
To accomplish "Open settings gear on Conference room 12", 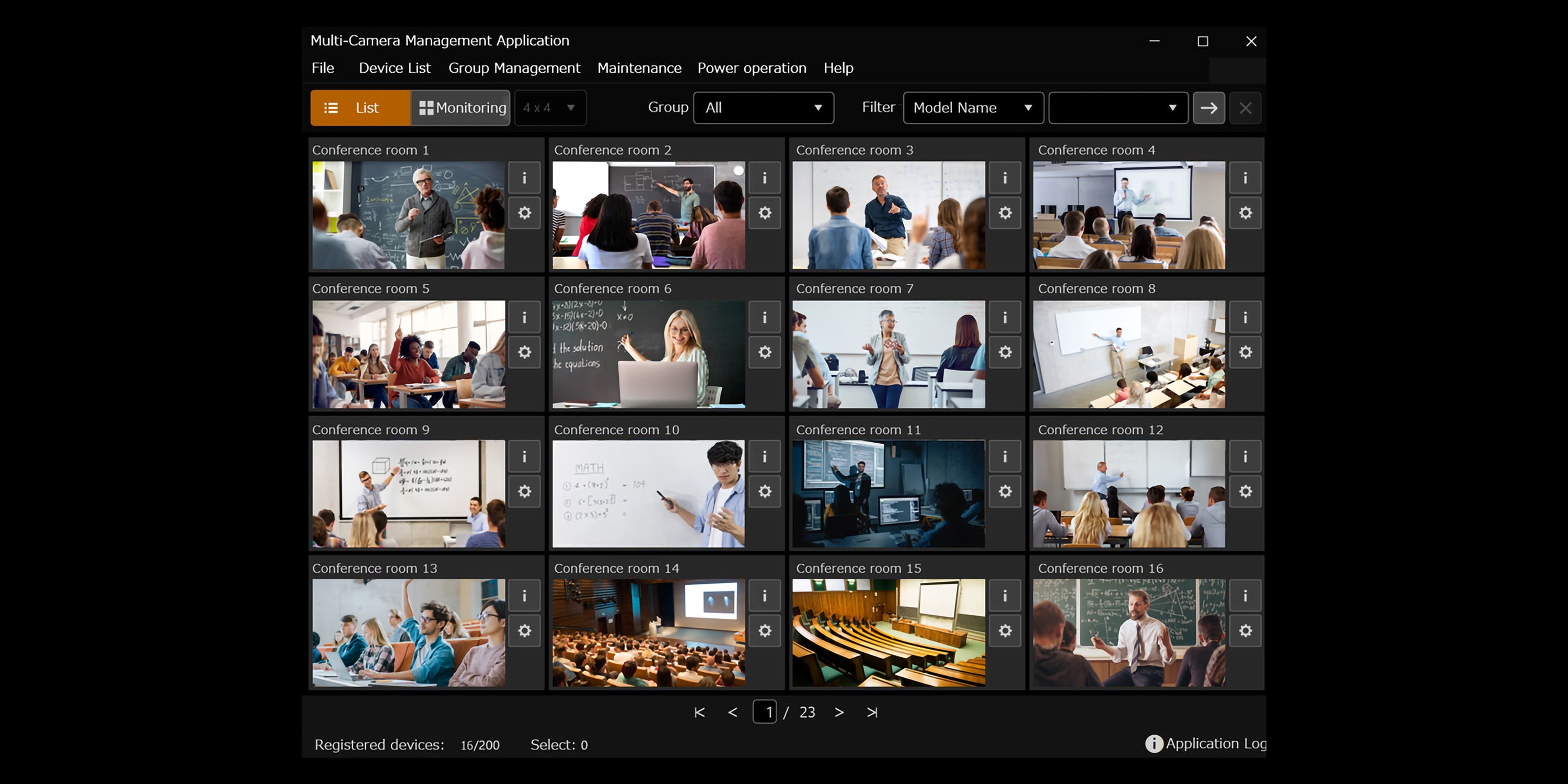I will coord(1246,491).
